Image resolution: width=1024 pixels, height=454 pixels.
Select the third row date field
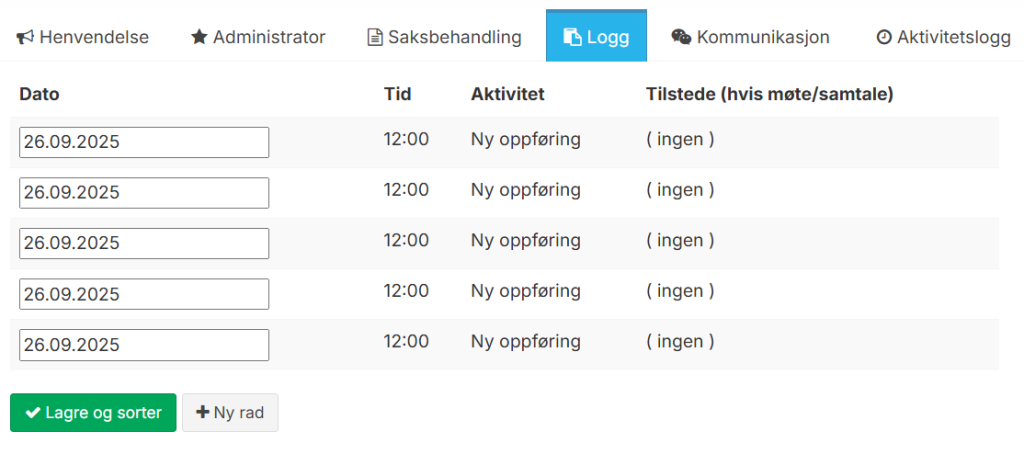(144, 243)
